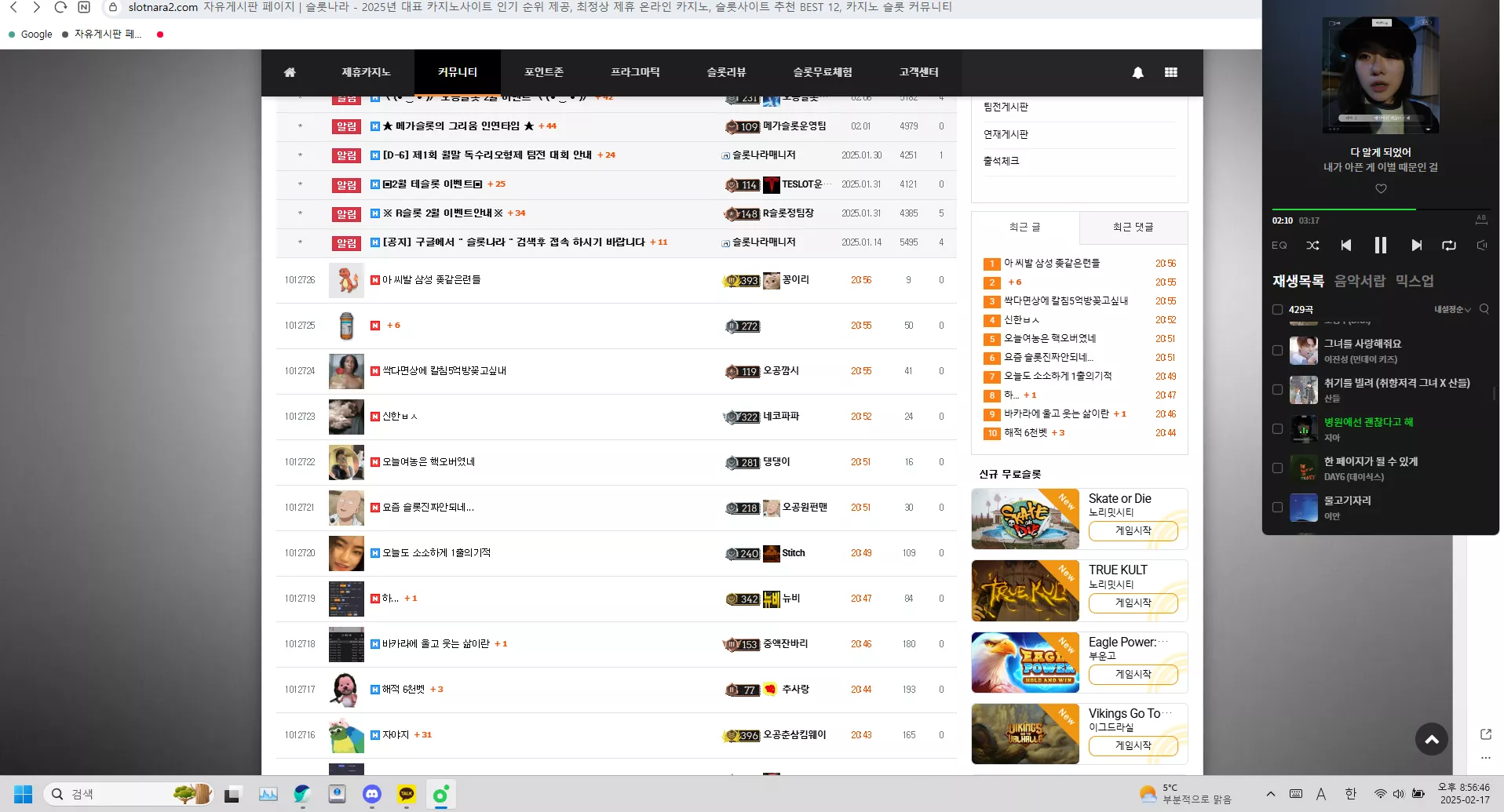The image size is (1504, 812).
Task: Switch to 최근 댓글 tab
Action: (x=1133, y=228)
